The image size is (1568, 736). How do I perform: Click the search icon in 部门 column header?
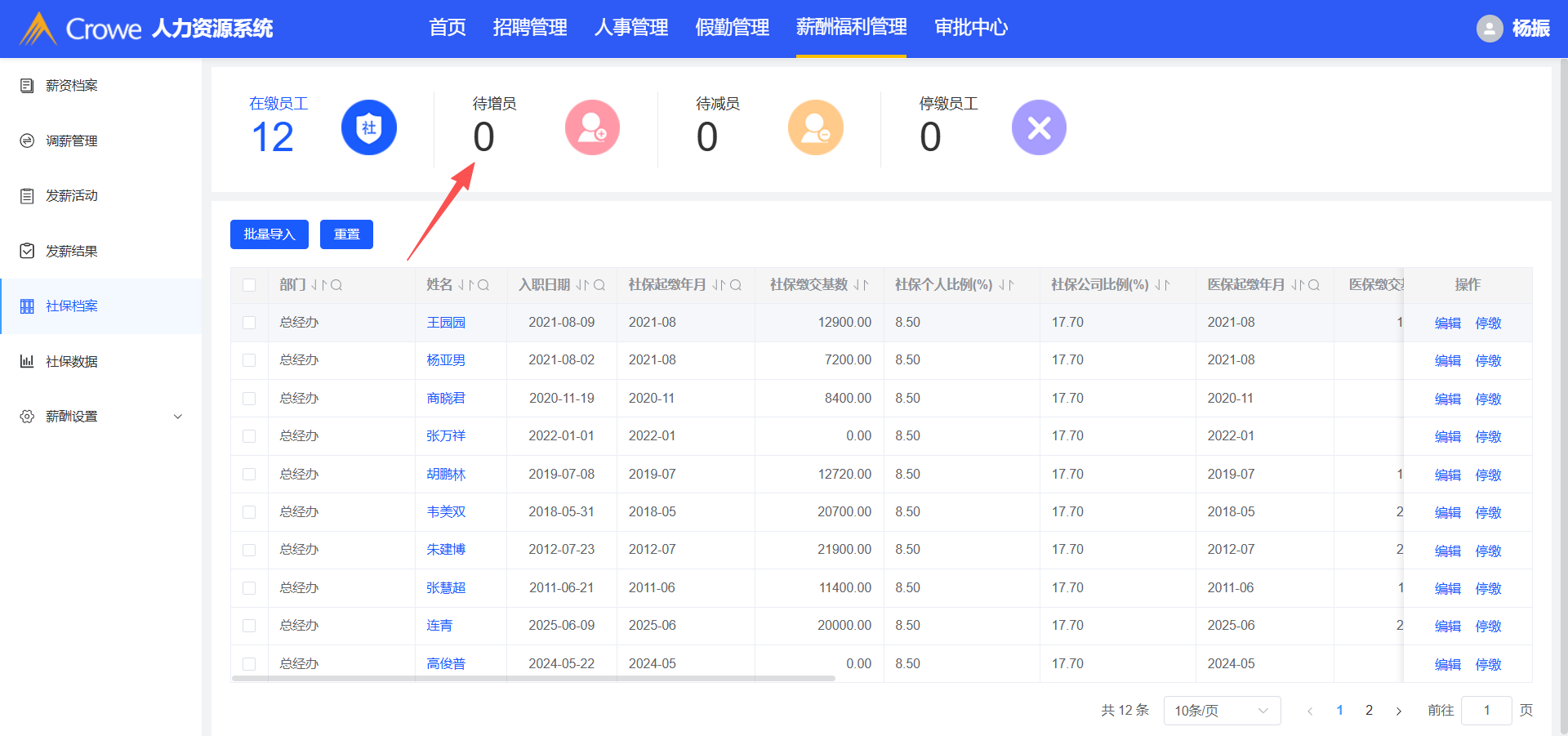pyautogui.click(x=336, y=285)
